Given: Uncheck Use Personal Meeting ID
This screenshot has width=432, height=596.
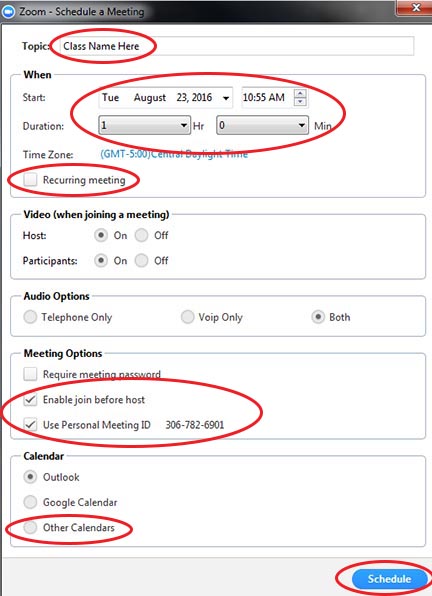Looking at the screenshot, I should pyautogui.click(x=30, y=425).
